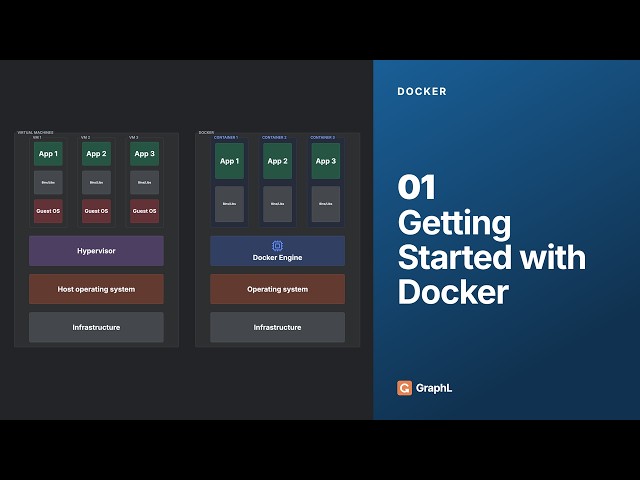Click the CONTAINER 1 label

pos(226,138)
